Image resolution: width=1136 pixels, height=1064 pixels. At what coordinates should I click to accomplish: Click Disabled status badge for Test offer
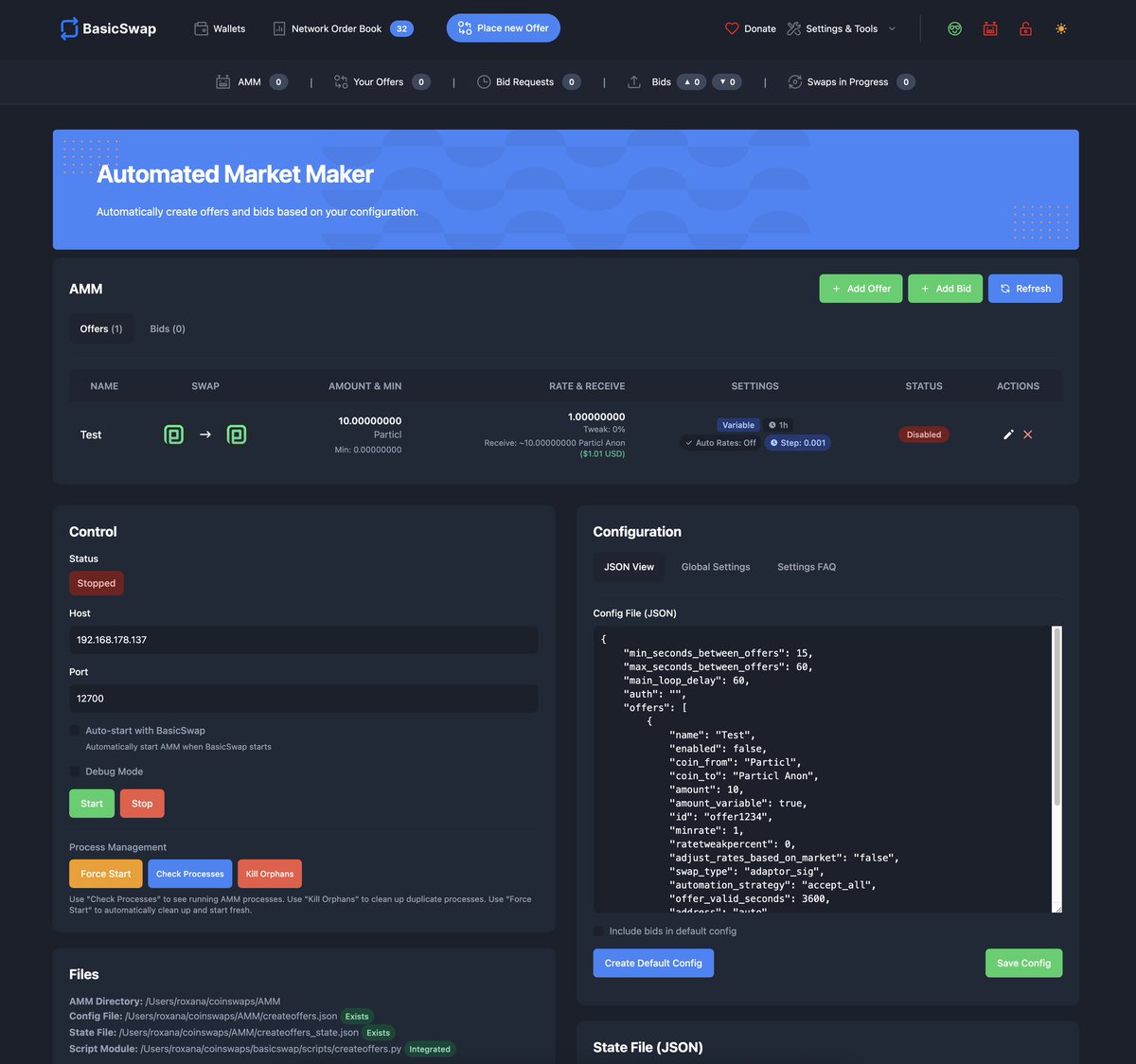tap(924, 434)
